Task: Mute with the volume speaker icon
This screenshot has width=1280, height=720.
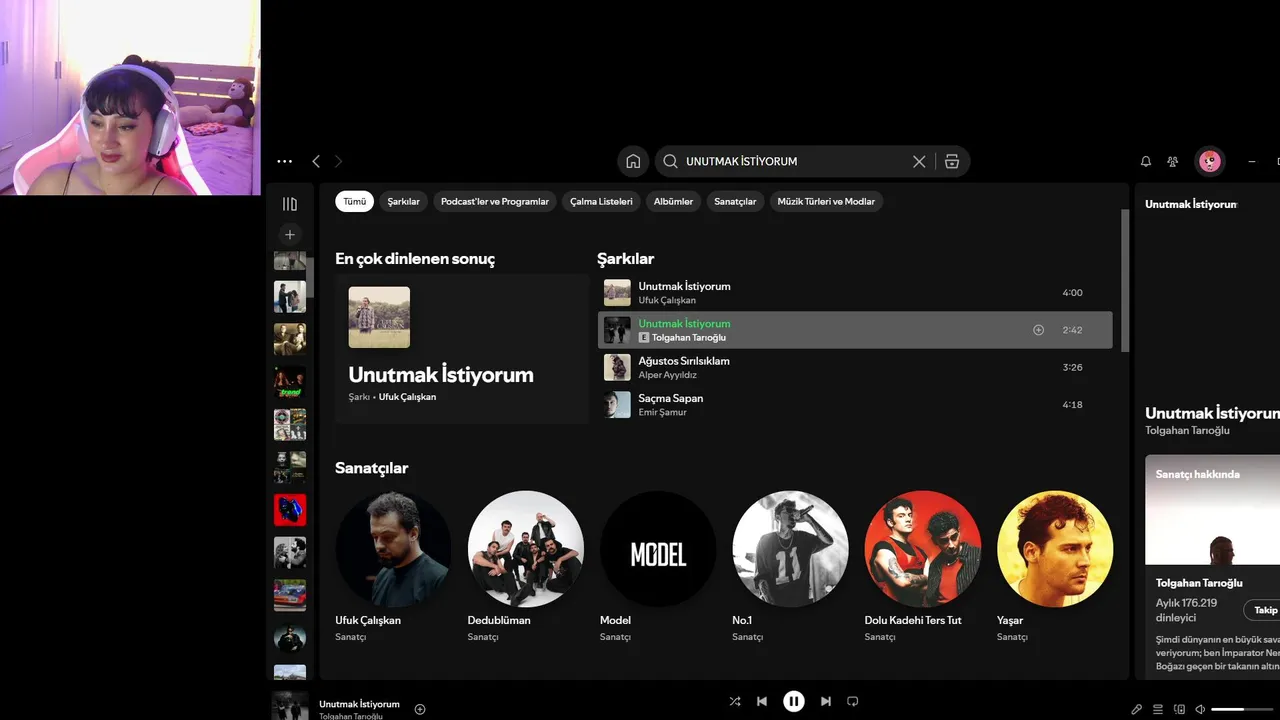Action: click(1200, 709)
